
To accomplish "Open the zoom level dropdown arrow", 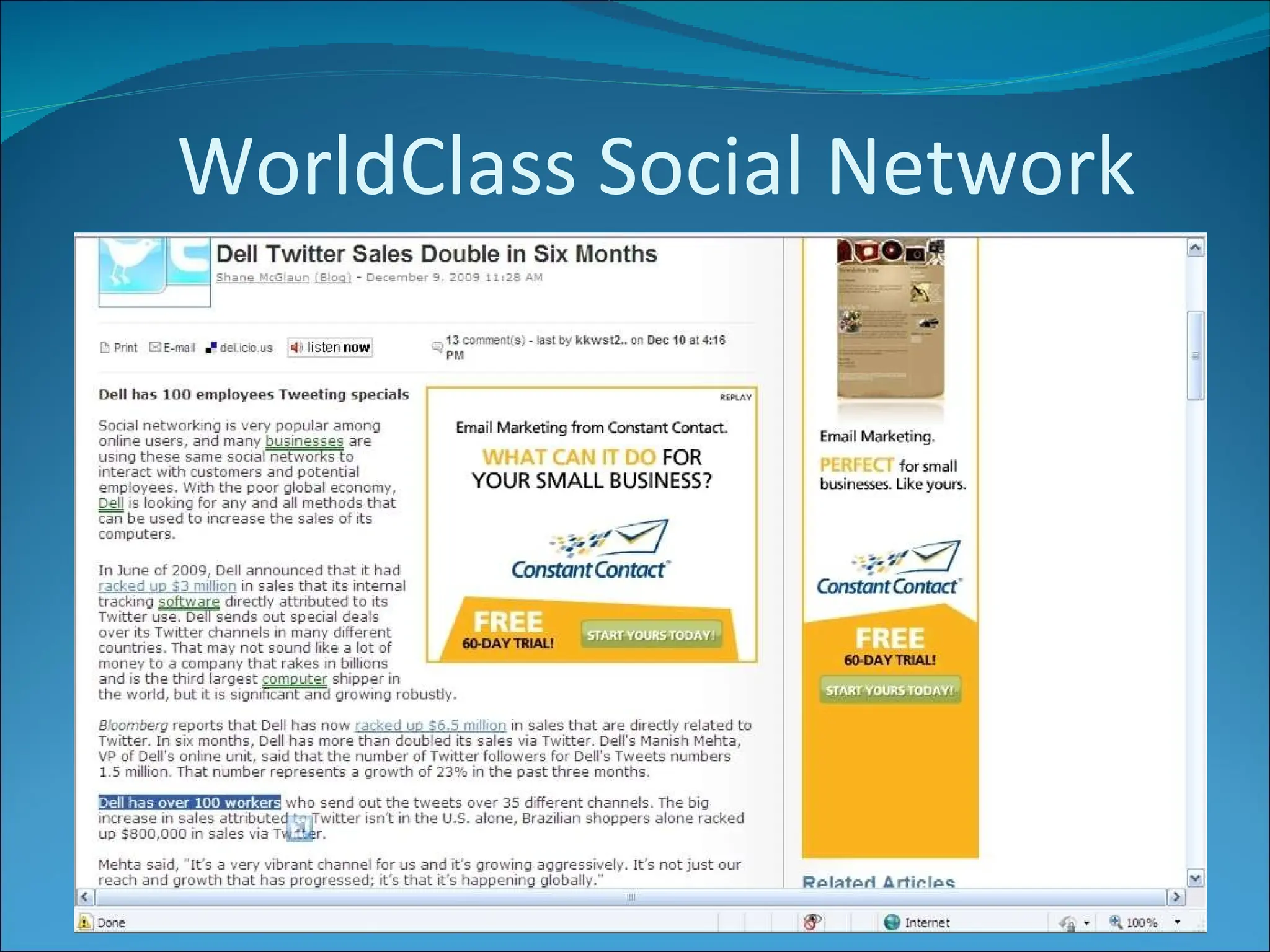I will coord(1178,922).
